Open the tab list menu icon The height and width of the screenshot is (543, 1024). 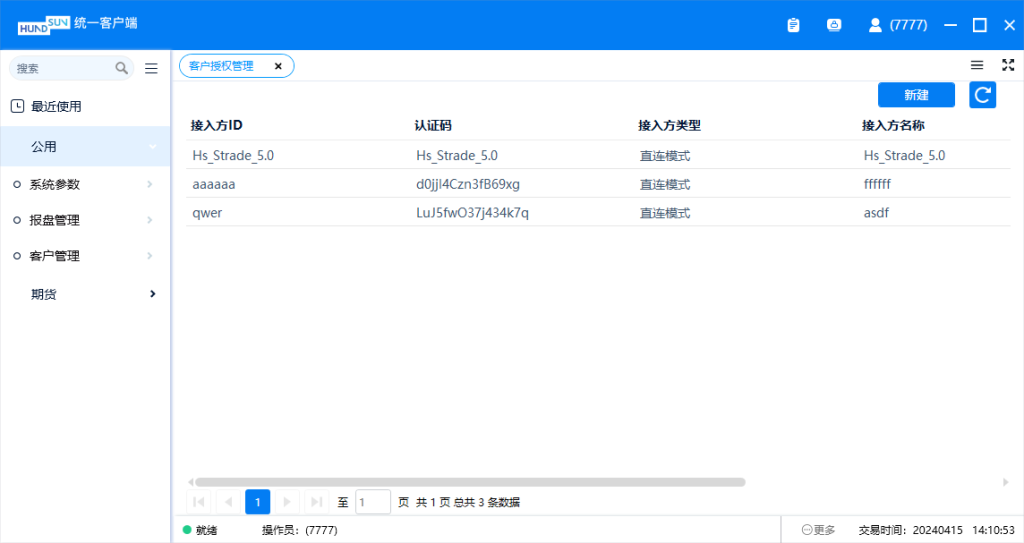tap(977, 65)
